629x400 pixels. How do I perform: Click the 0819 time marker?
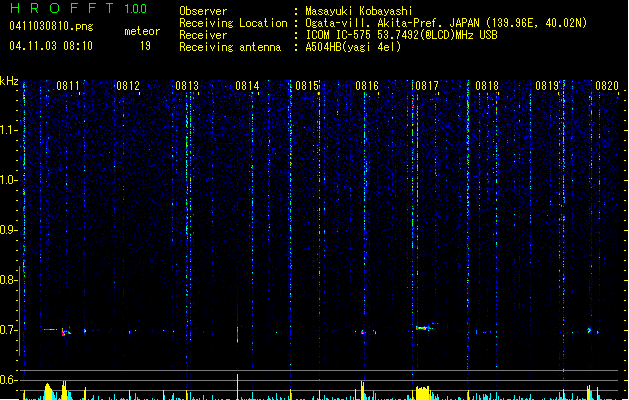click(547, 86)
